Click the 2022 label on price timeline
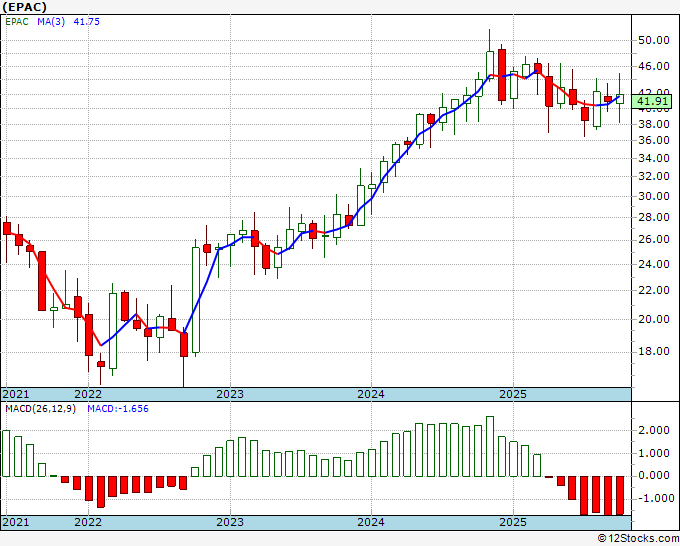This screenshot has height=546, width=680. (88, 394)
